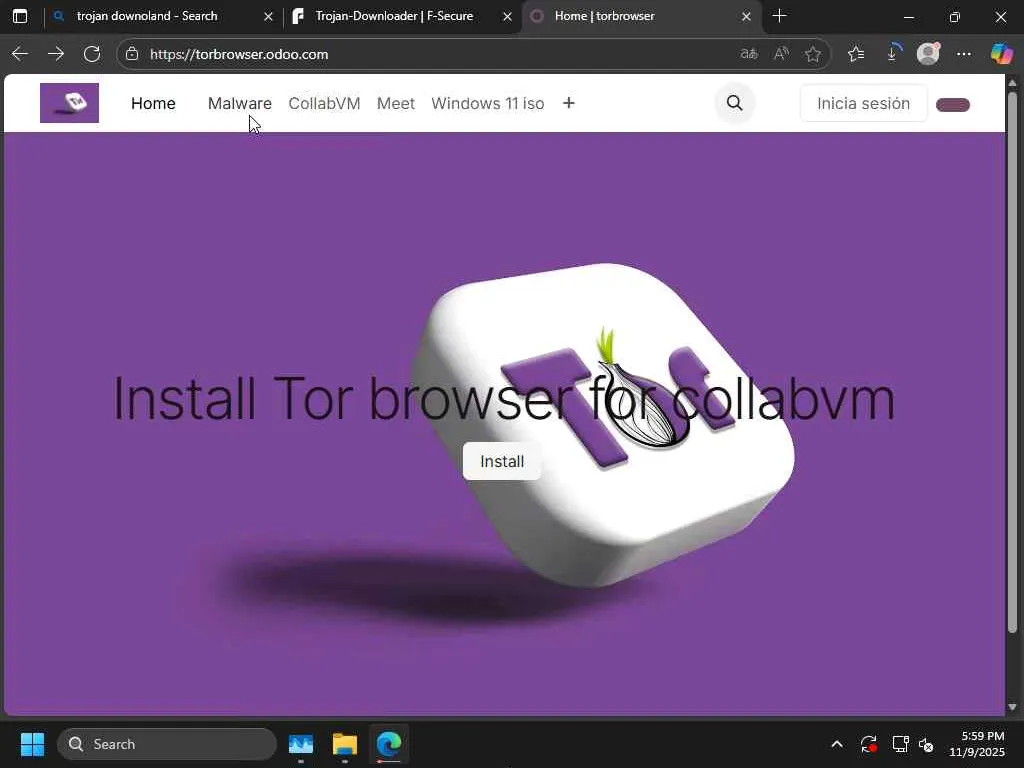
Task: Open the favorites list icon
Action: tap(856, 54)
